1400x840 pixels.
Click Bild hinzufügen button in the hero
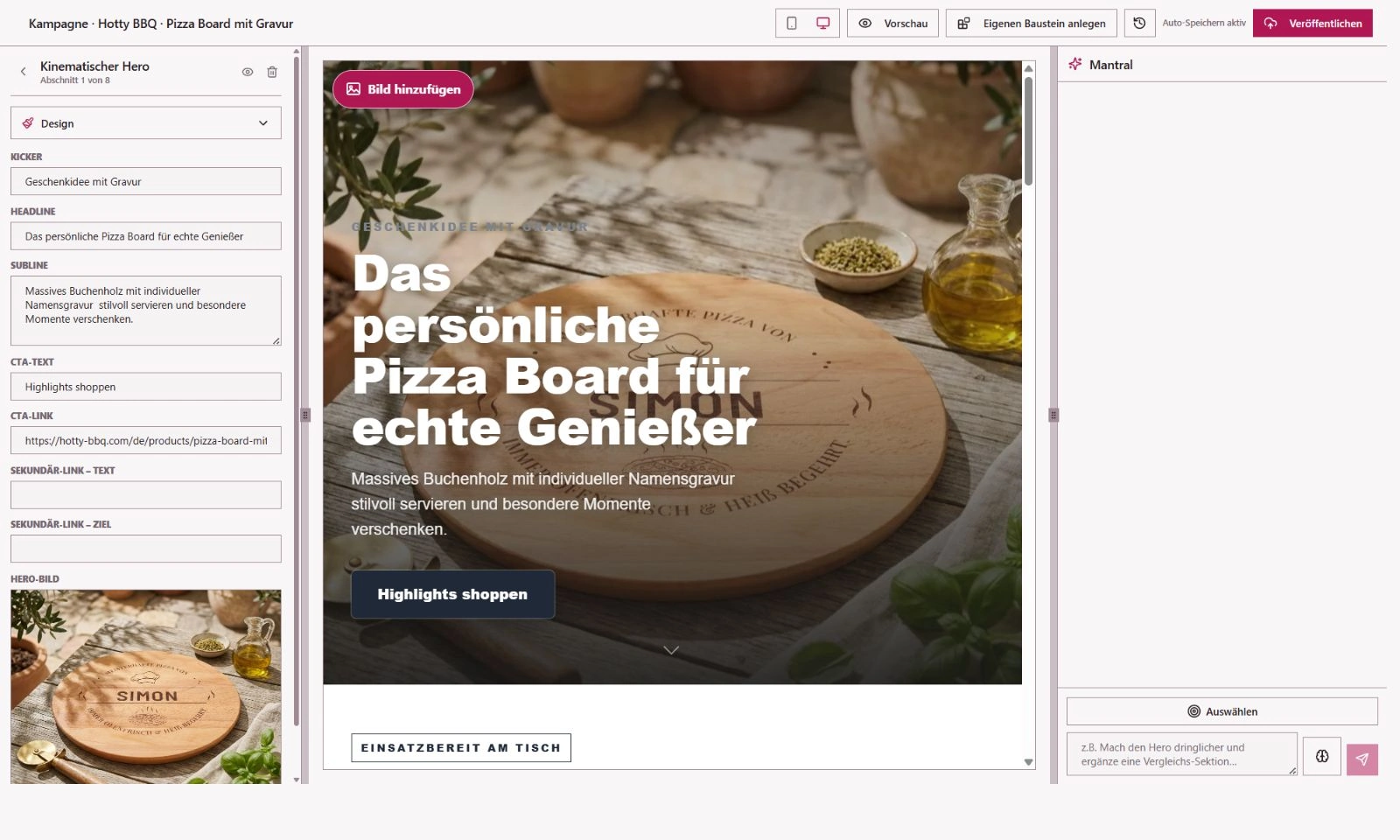click(x=403, y=89)
